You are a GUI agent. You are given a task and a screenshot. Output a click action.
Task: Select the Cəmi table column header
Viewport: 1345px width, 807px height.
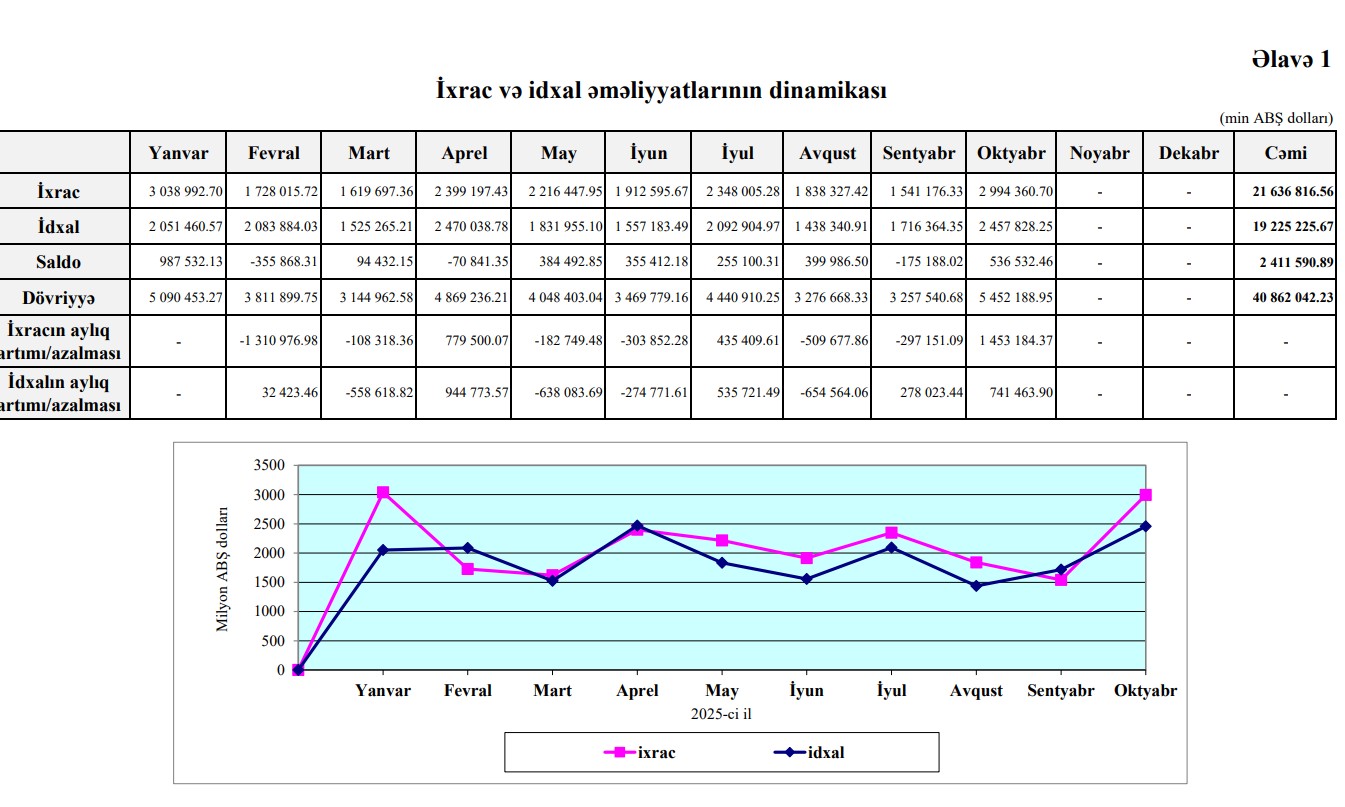[1284, 153]
